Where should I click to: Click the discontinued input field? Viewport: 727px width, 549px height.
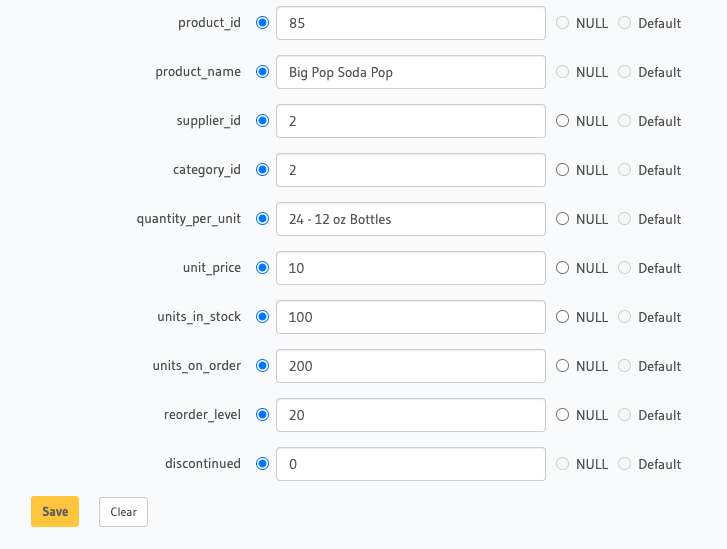pos(410,464)
